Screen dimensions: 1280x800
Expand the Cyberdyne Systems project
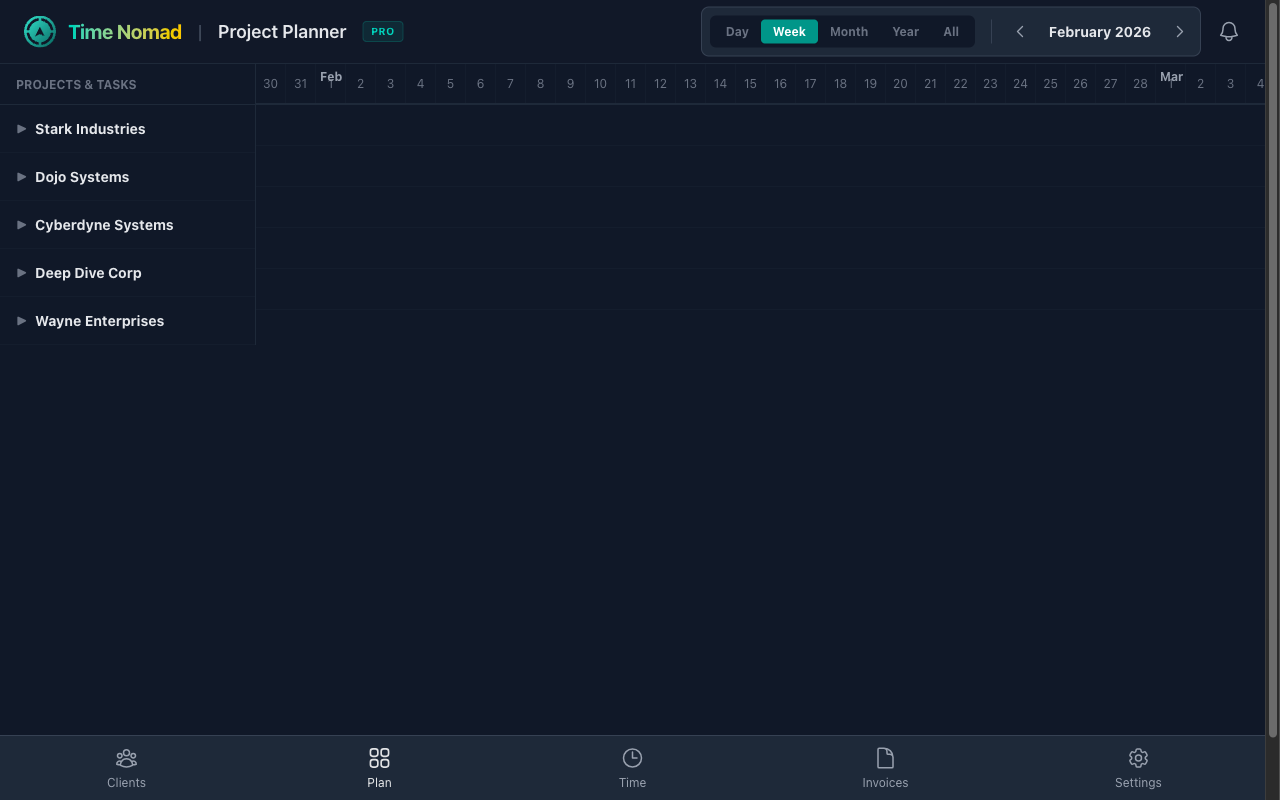pyautogui.click(x=22, y=225)
